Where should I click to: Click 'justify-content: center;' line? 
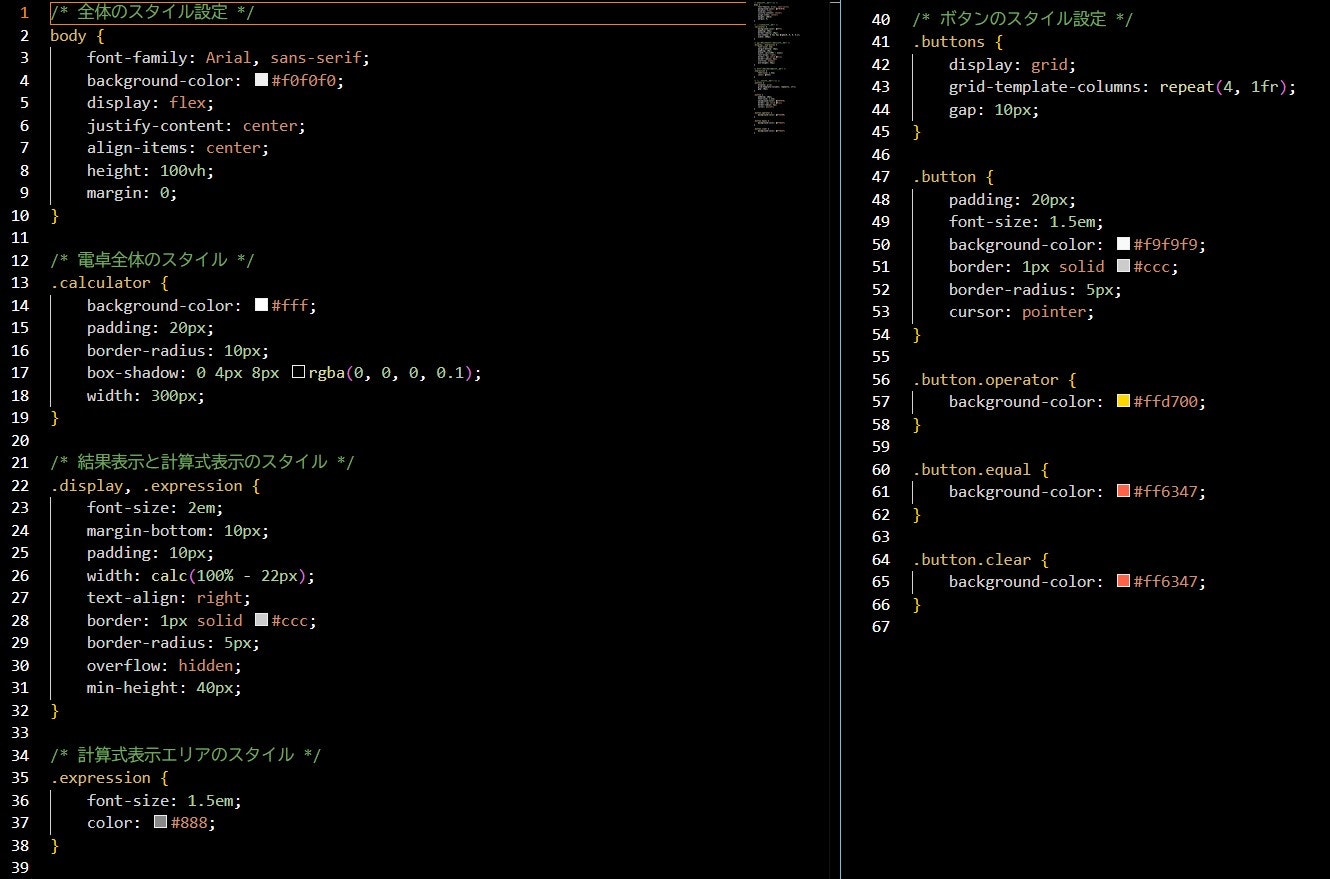196,126
